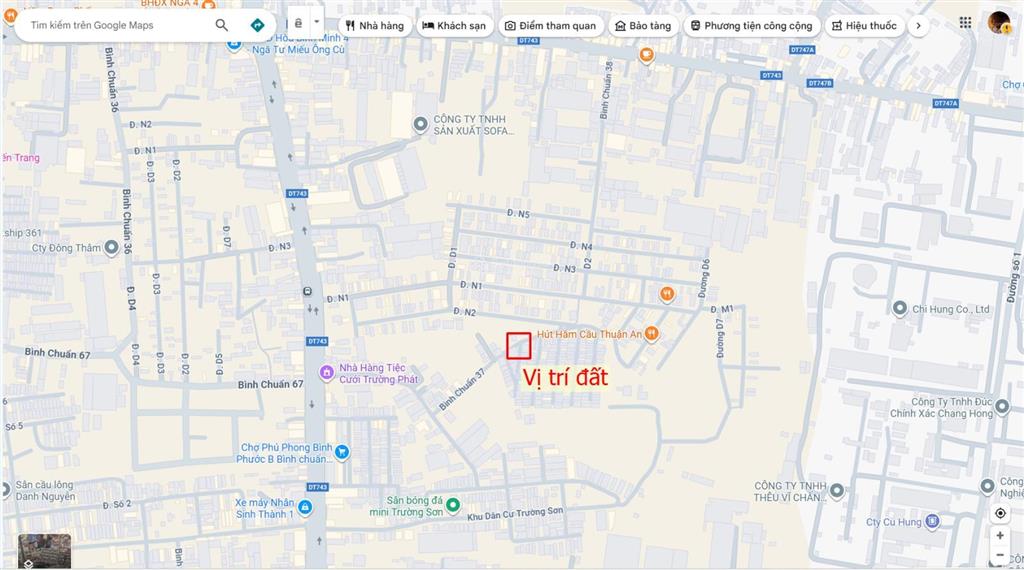Click the search magnifier icon
This screenshot has width=1024, height=570.
click(221, 25)
